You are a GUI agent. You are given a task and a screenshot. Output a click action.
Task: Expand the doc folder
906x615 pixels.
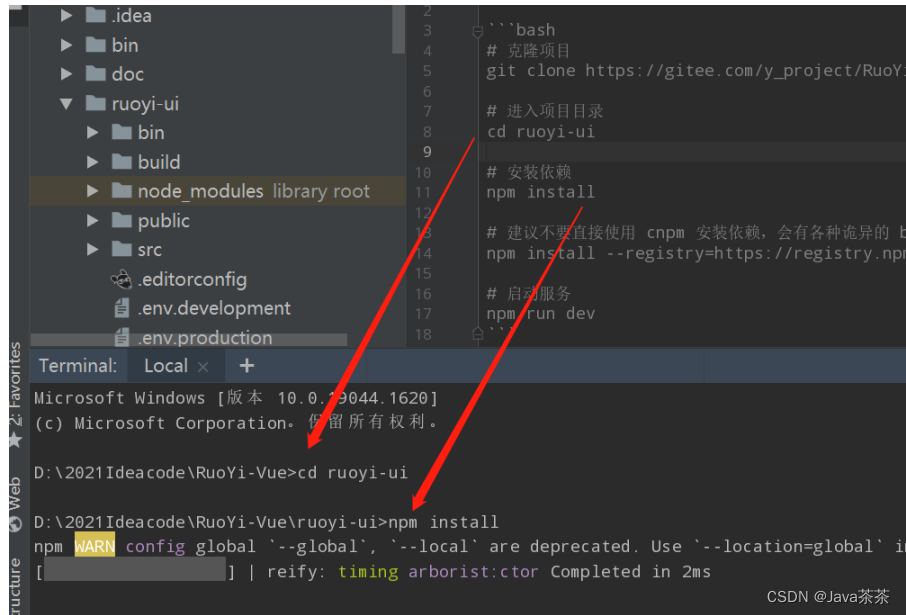66,73
